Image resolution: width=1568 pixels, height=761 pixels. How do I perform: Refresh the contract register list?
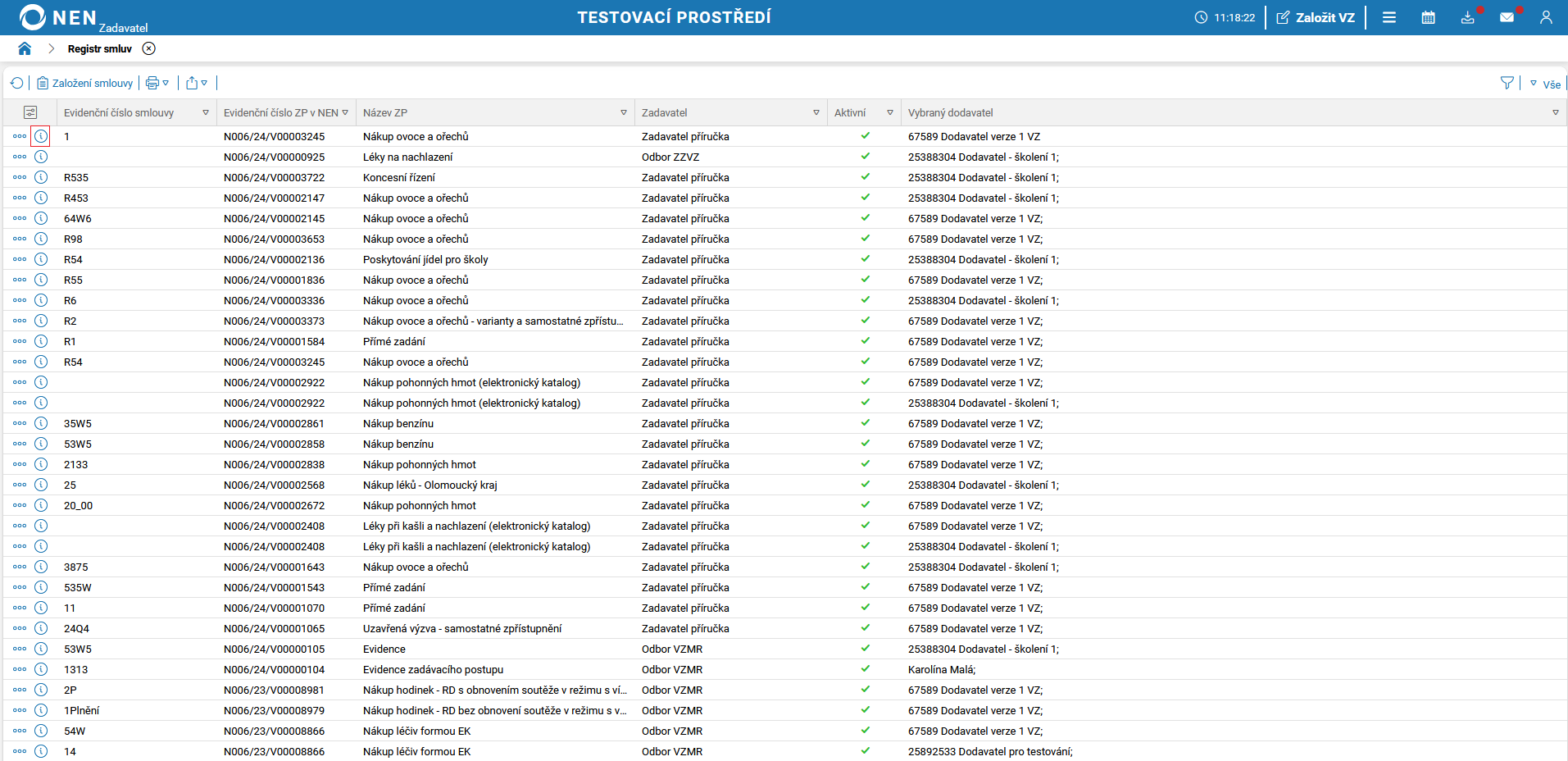point(16,83)
